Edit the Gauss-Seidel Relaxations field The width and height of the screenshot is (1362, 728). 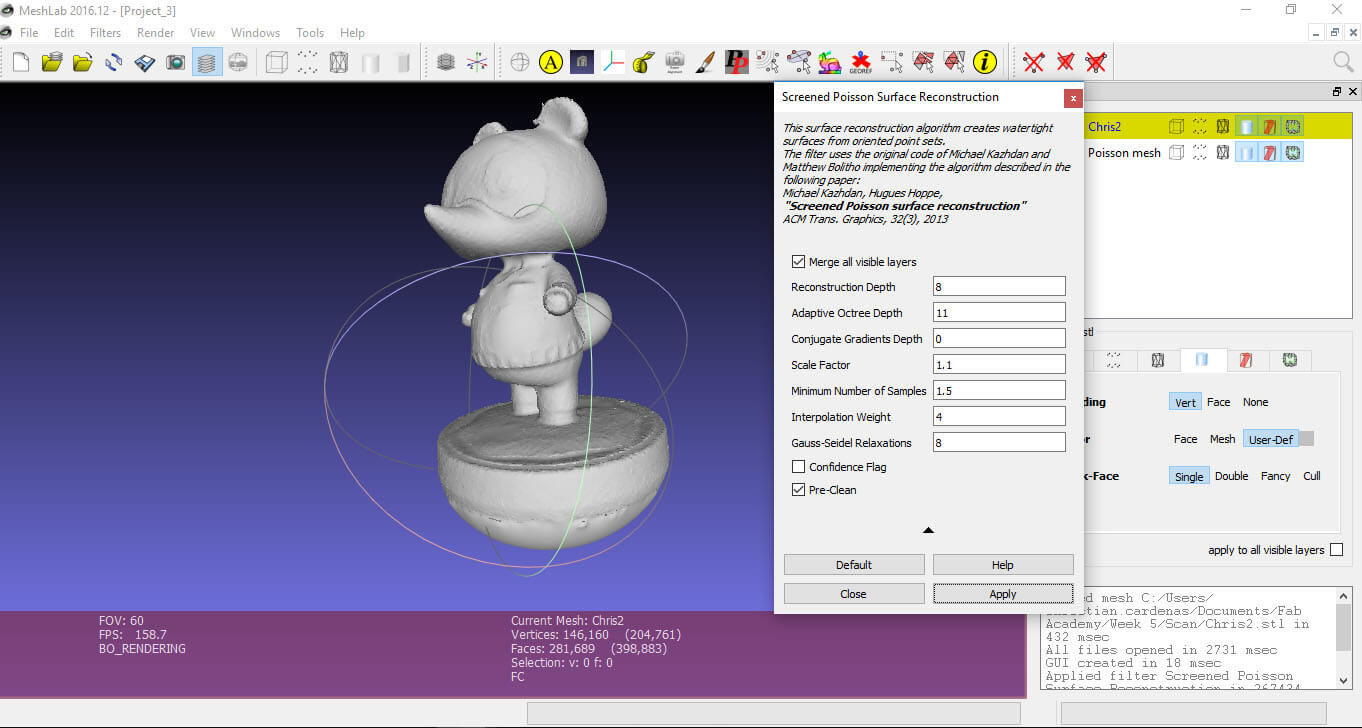tap(999, 442)
